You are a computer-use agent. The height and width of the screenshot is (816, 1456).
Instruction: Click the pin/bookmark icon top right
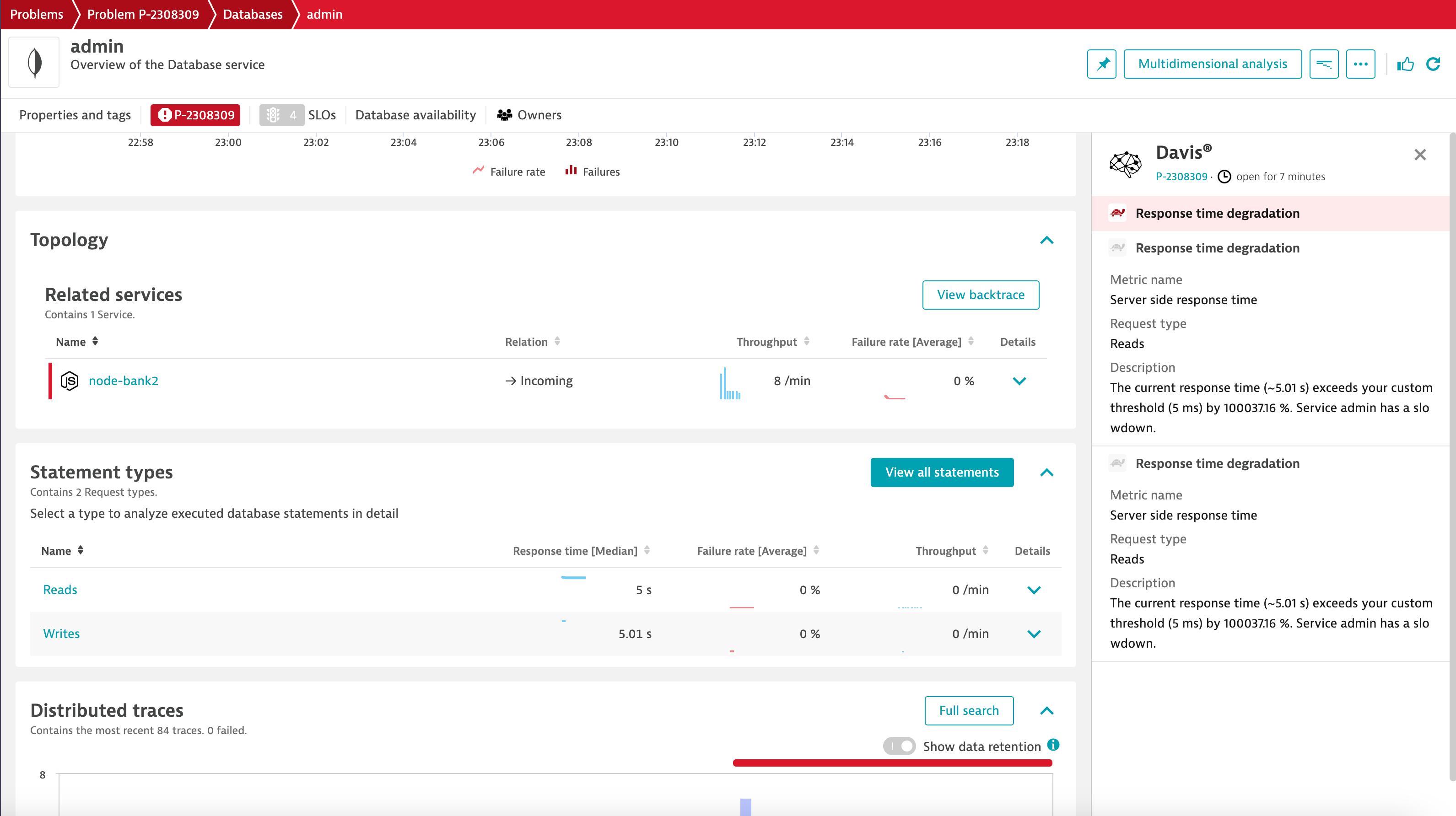[x=1102, y=63]
